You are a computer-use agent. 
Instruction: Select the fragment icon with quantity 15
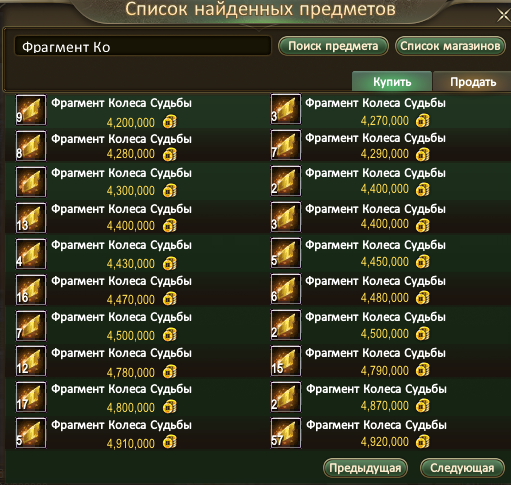pyautogui.click(x=286, y=361)
